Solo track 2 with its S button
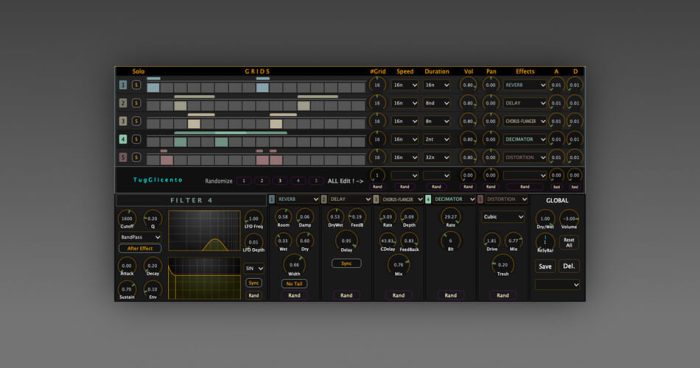700x368 pixels. tap(136, 103)
